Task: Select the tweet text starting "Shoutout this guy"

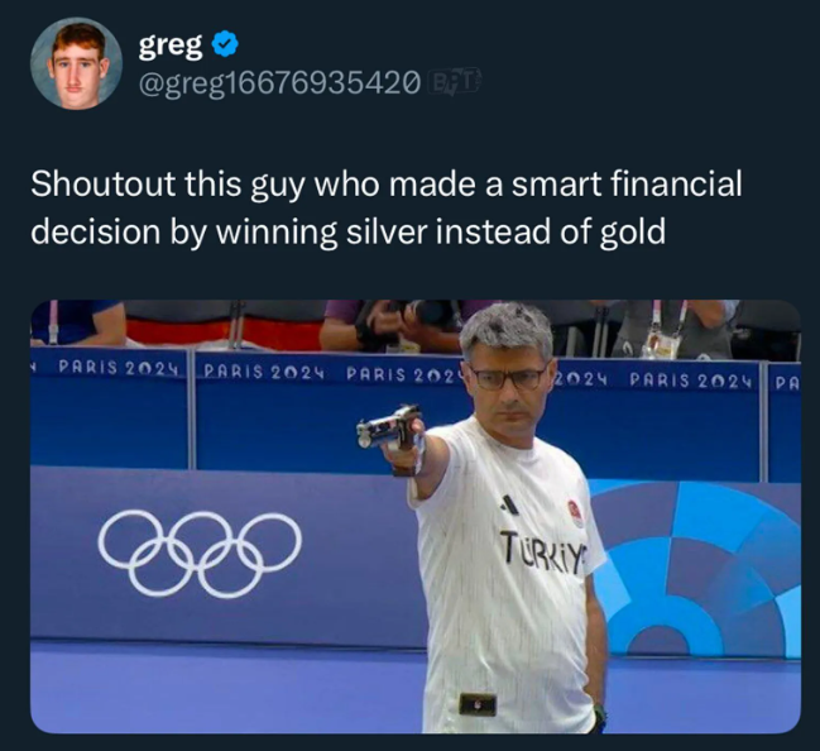Action: point(386,208)
